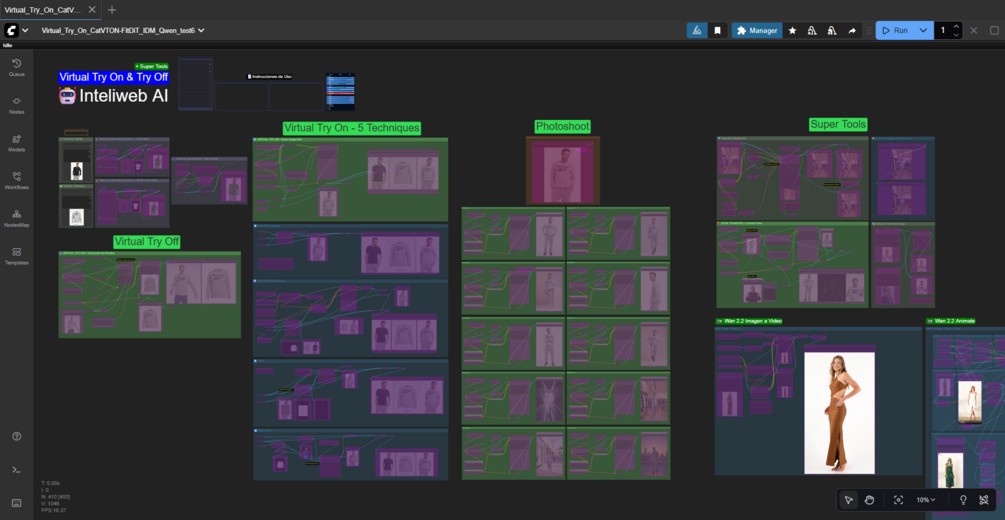Click the 'Wan 2.2 Imagen a Video' group label
Image resolution: width=1005 pixels, height=520 pixels.
(749, 321)
